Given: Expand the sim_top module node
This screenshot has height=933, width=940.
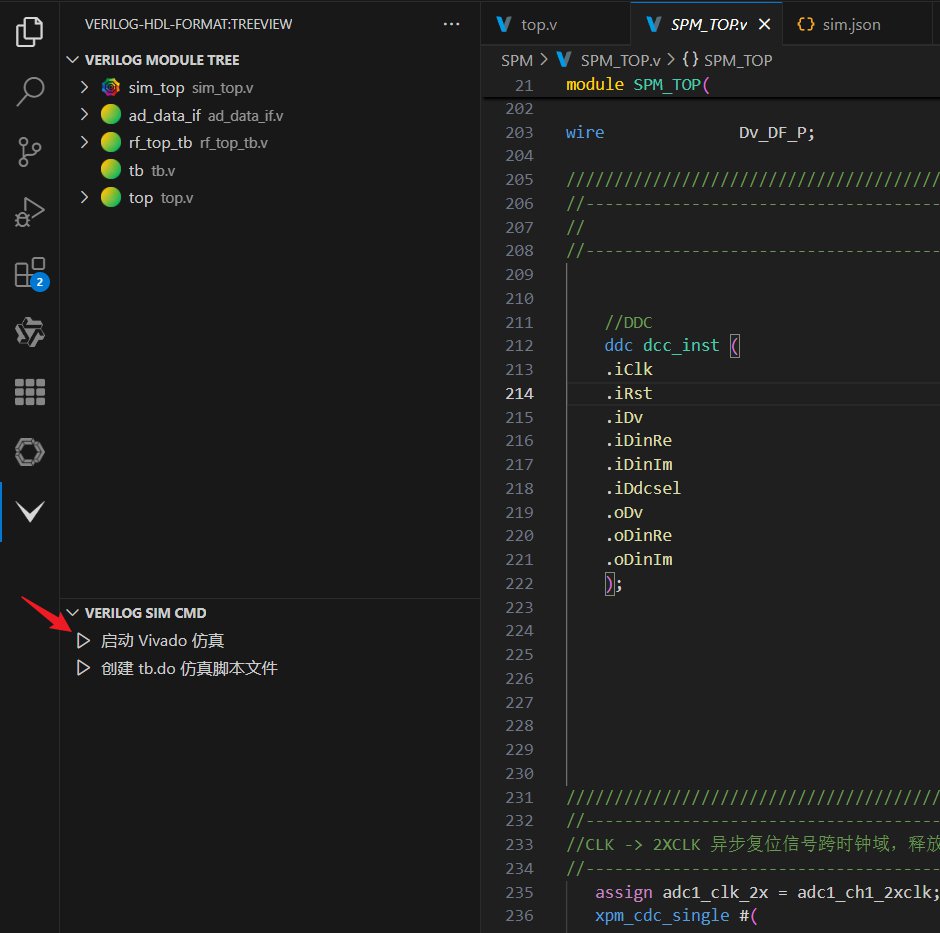Looking at the screenshot, I should pos(85,87).
